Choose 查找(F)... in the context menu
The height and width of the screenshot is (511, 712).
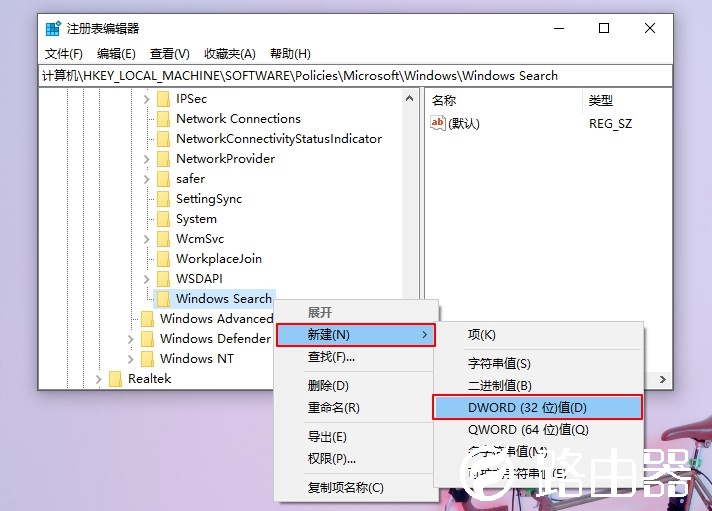pos(356,357)
